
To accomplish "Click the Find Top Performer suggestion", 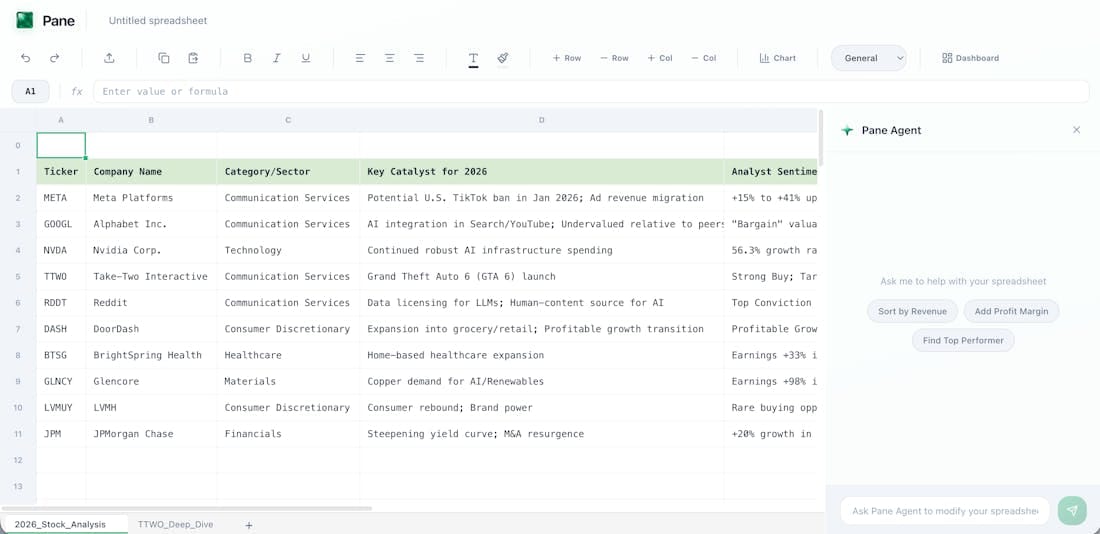I will click(962, 340).
